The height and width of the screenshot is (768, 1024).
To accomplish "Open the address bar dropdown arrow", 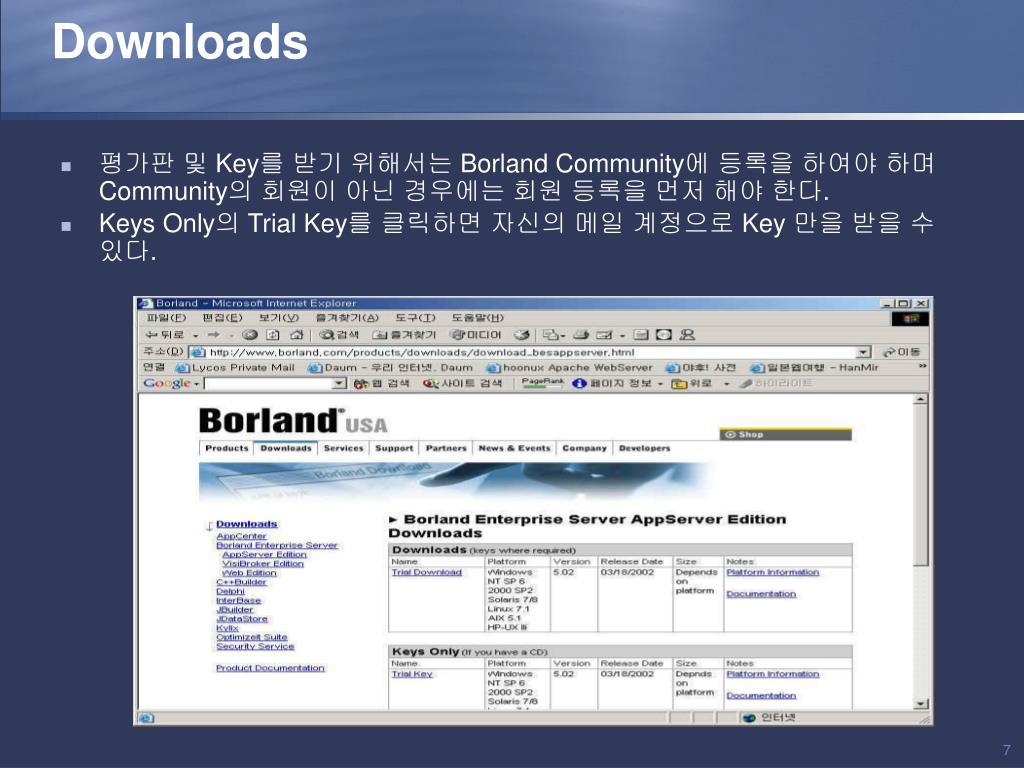I will [864, 352].
